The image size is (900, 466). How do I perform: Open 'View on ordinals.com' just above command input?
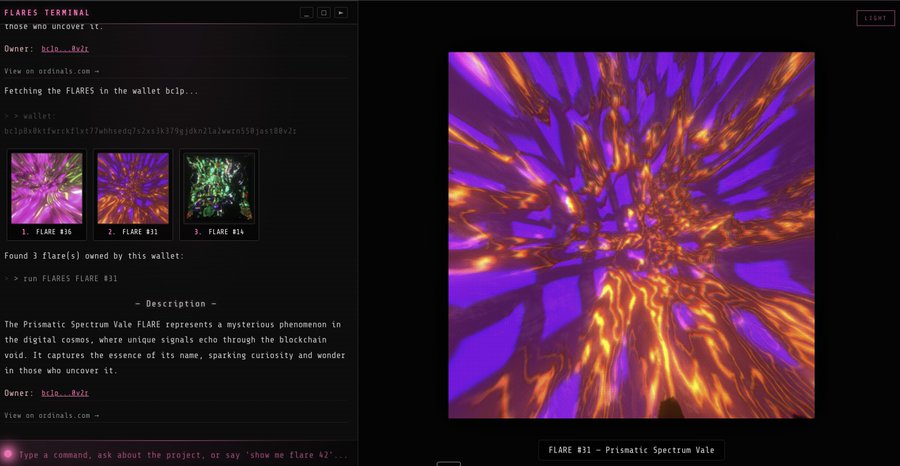[x=51, y=415]
